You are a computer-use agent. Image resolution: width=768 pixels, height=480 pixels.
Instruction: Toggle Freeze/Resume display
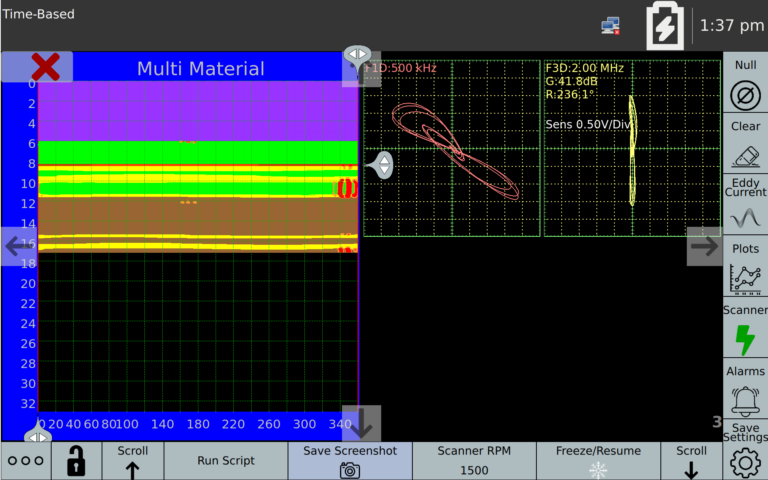click(x=598, y=461)
